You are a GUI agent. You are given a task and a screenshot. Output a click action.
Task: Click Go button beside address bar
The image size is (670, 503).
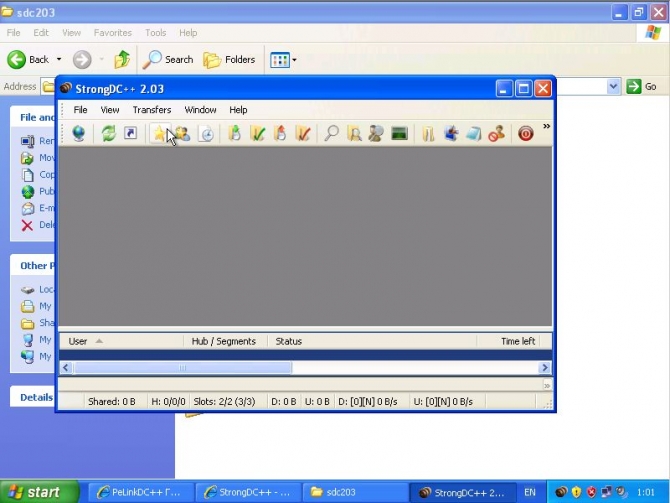click(641, 87)
